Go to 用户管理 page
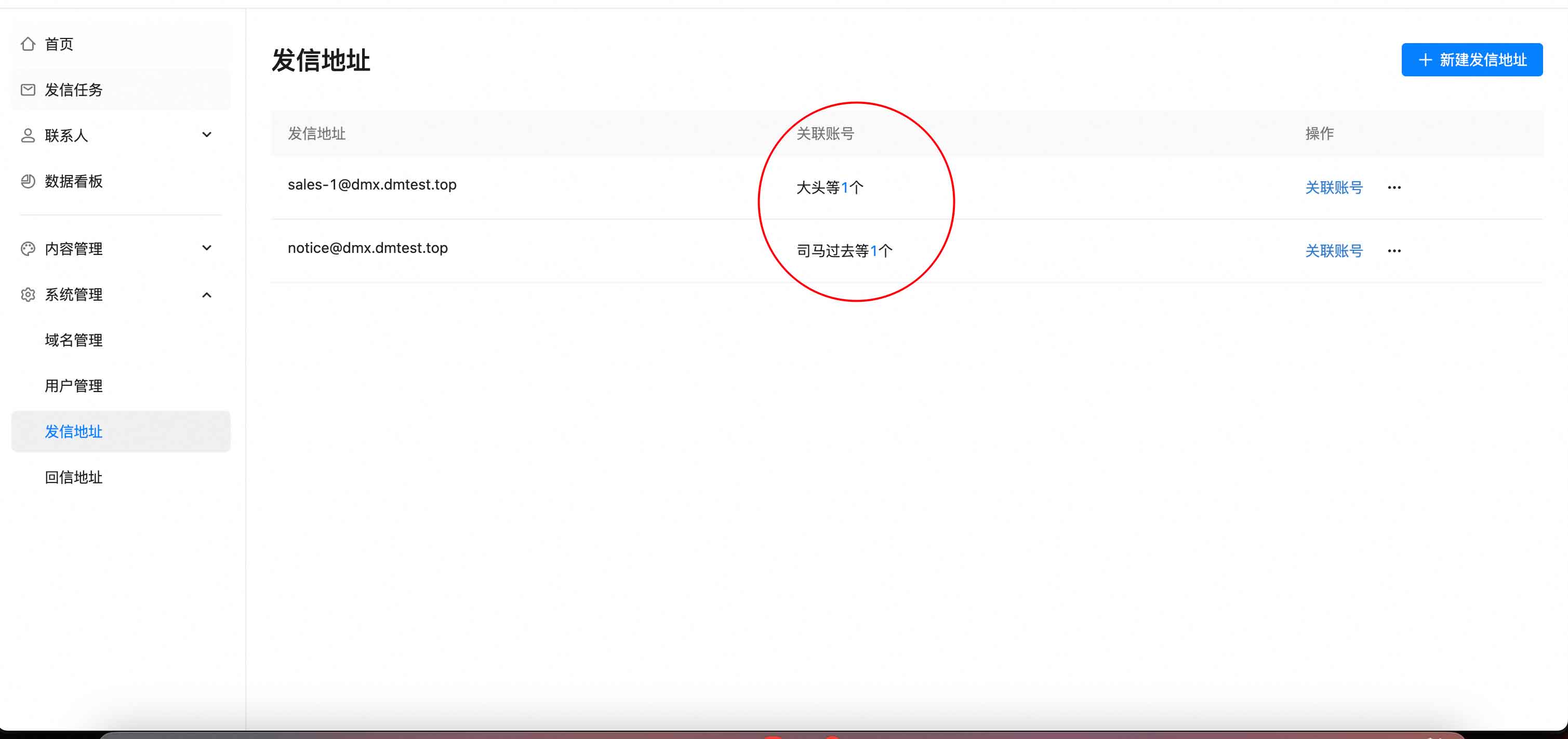This screenshot has height=739, width=1568. coord(74,386)
